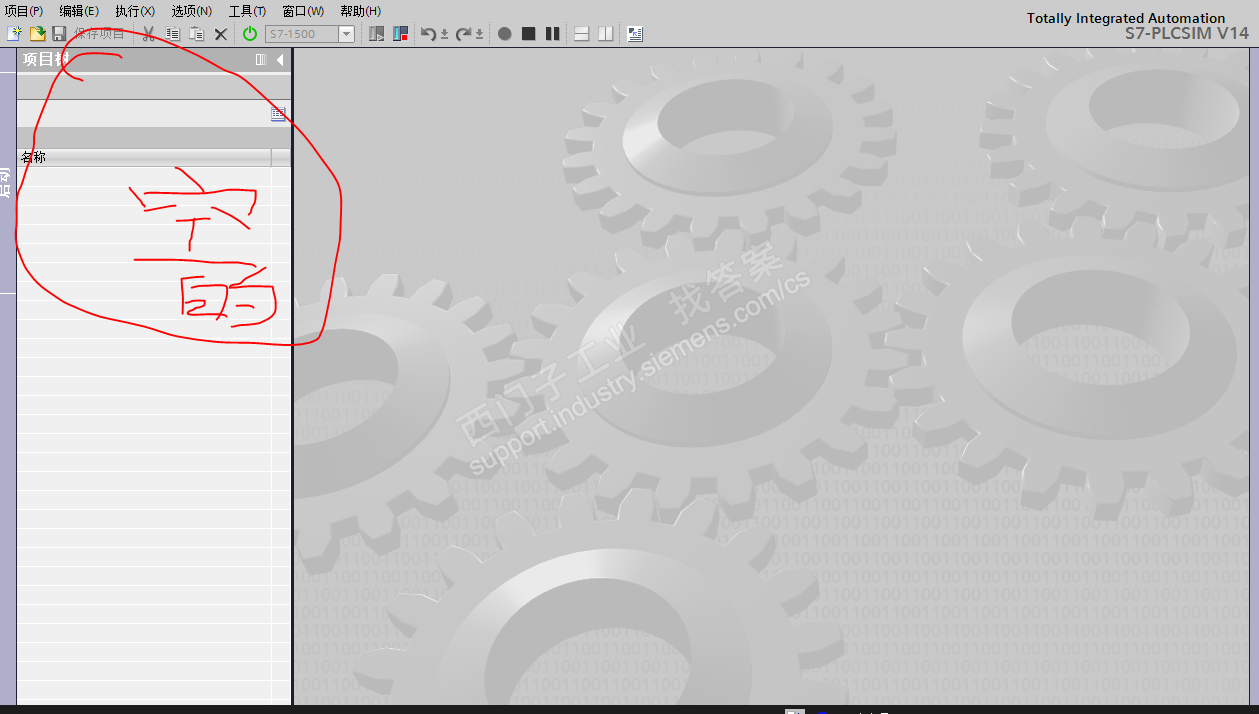The image size is (1259, 714).
Task: Open the 工具(T) menu
Action: click(248, 11)
